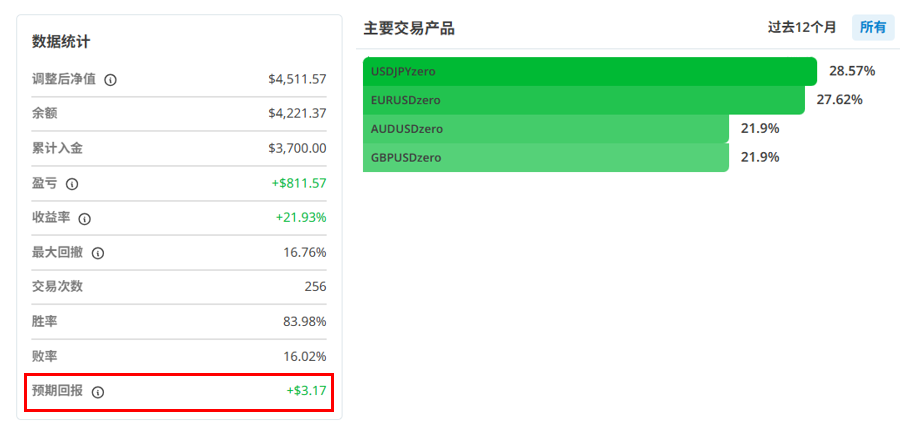Screen dimensions: 916x429
Task: Show info for 最大回撤
Action: tap(98, 254)
